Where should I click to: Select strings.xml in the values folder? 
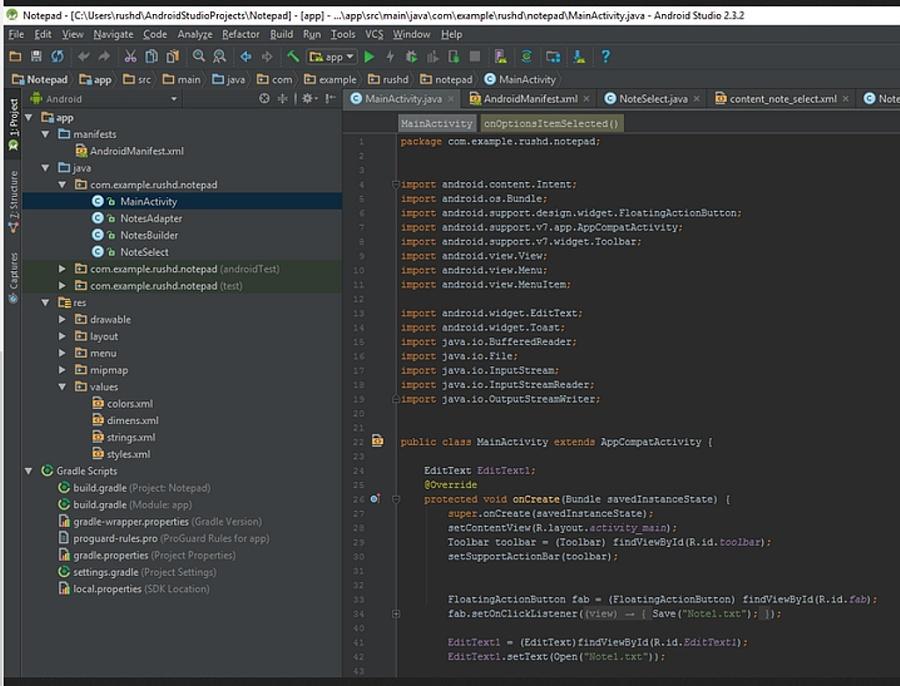tap(131, 437)
